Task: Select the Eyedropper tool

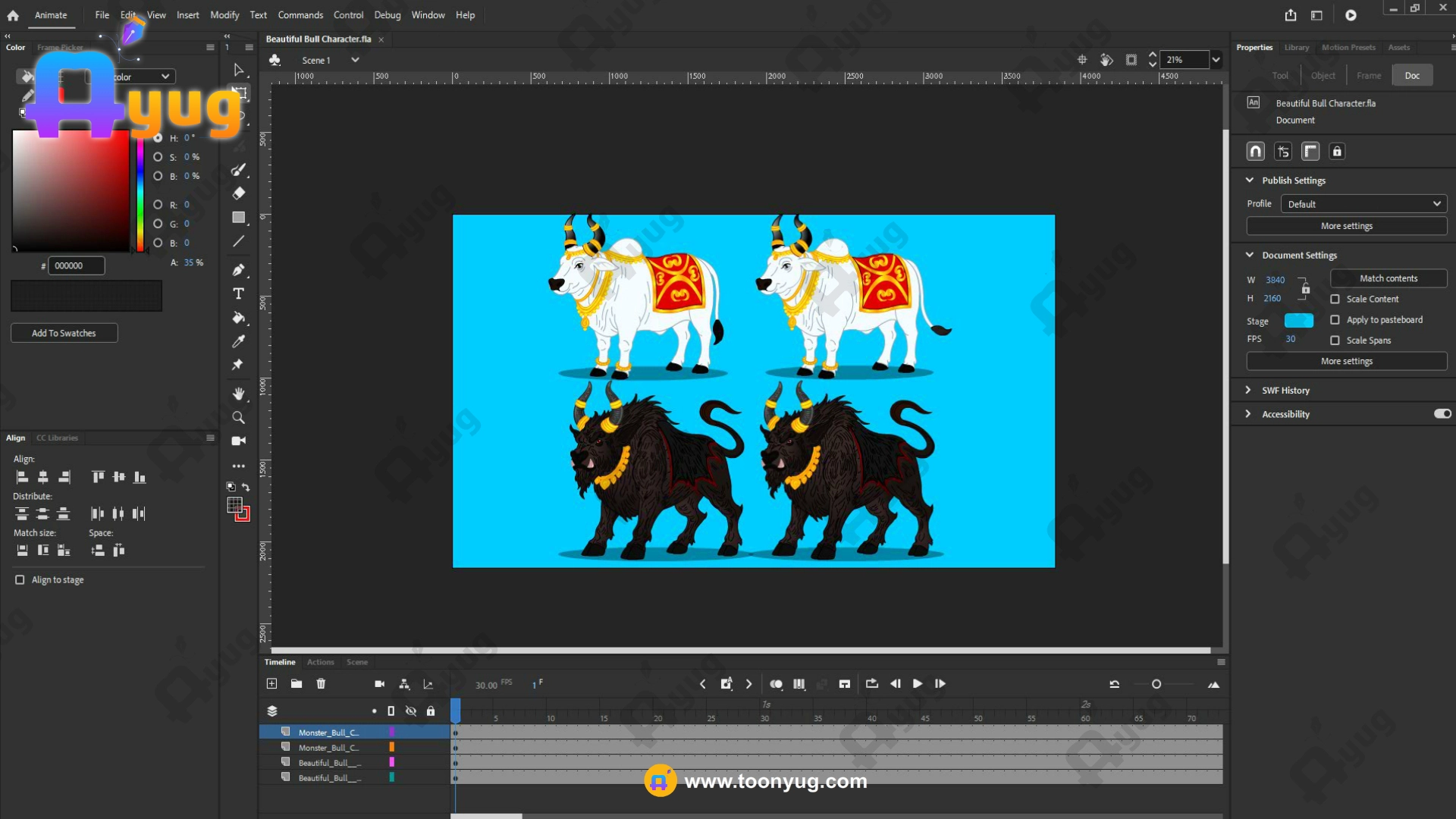Action: tap(238, 341)
